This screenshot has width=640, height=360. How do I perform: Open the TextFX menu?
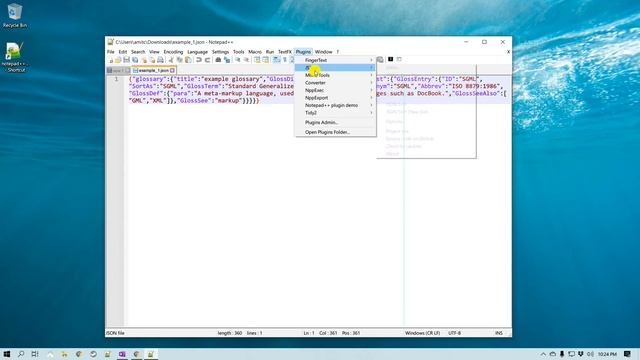coord(285,52)
